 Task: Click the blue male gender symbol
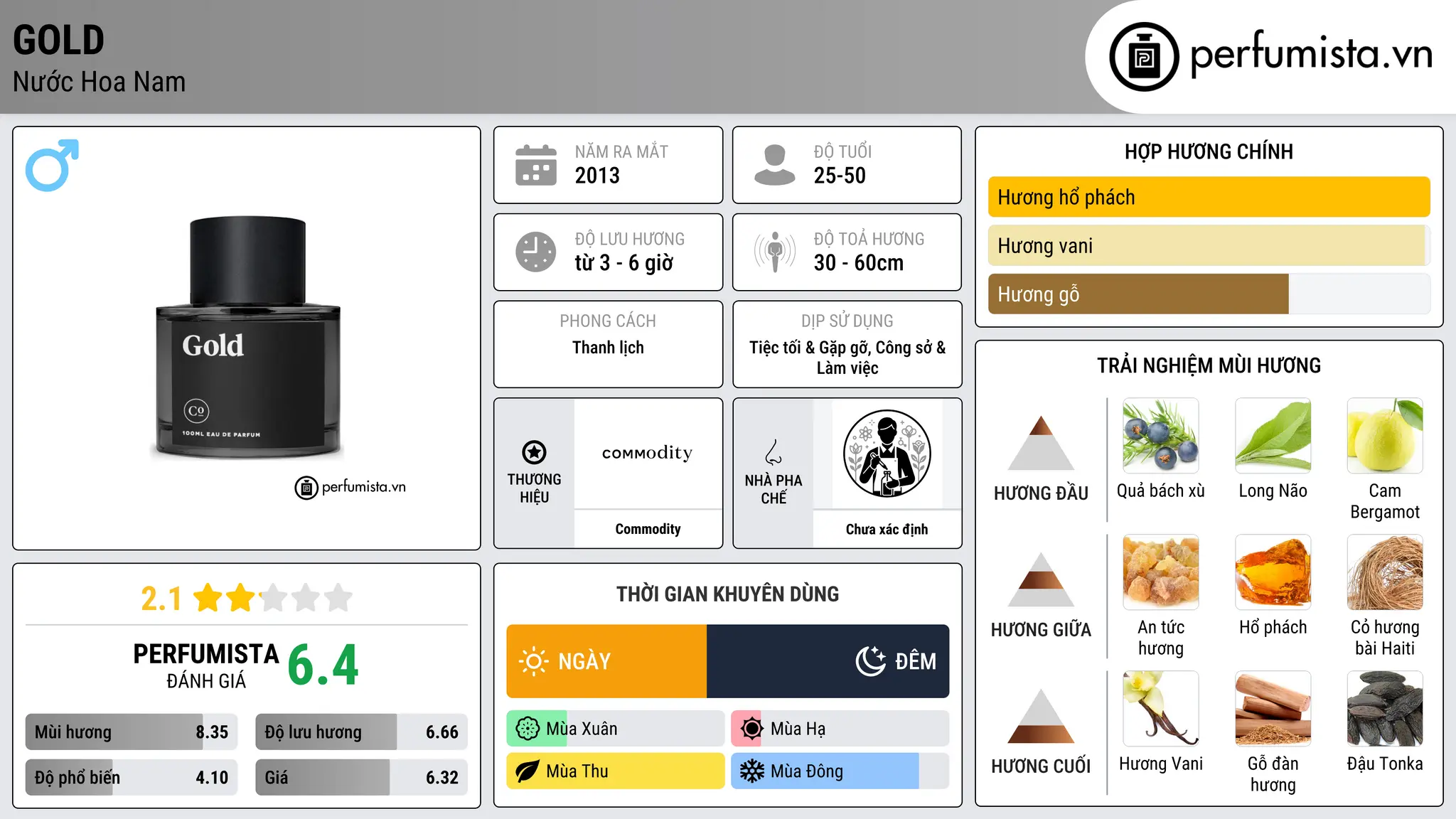pyautogui.click(x=52, y=165)
